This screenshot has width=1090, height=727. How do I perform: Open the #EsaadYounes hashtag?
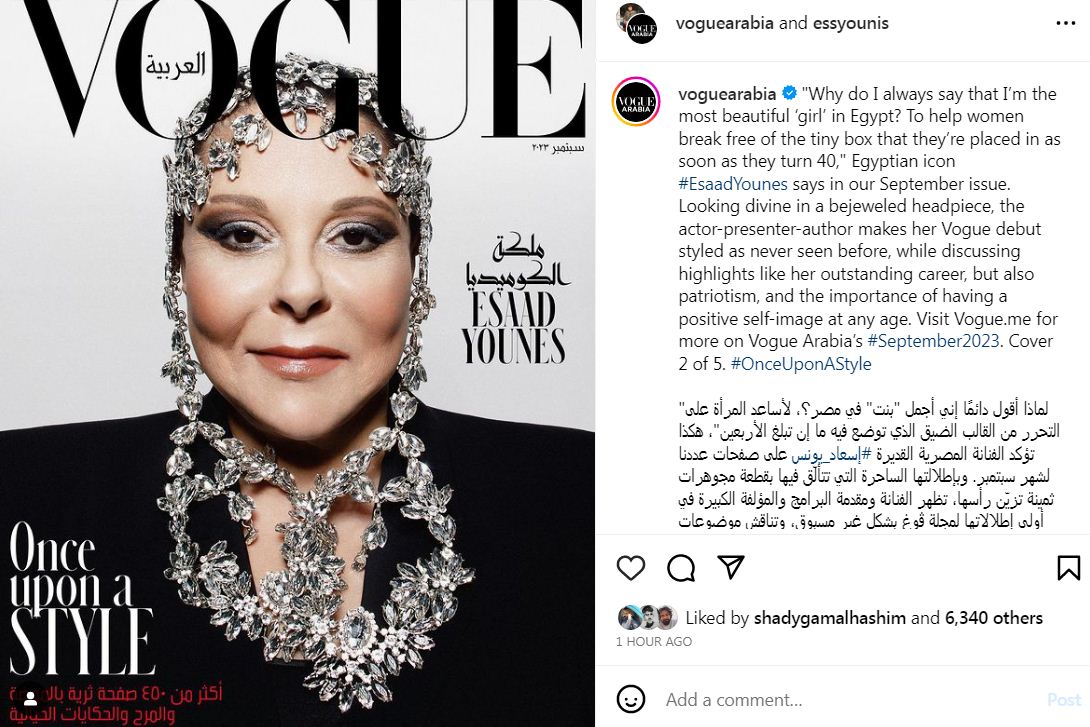(733, 183)
